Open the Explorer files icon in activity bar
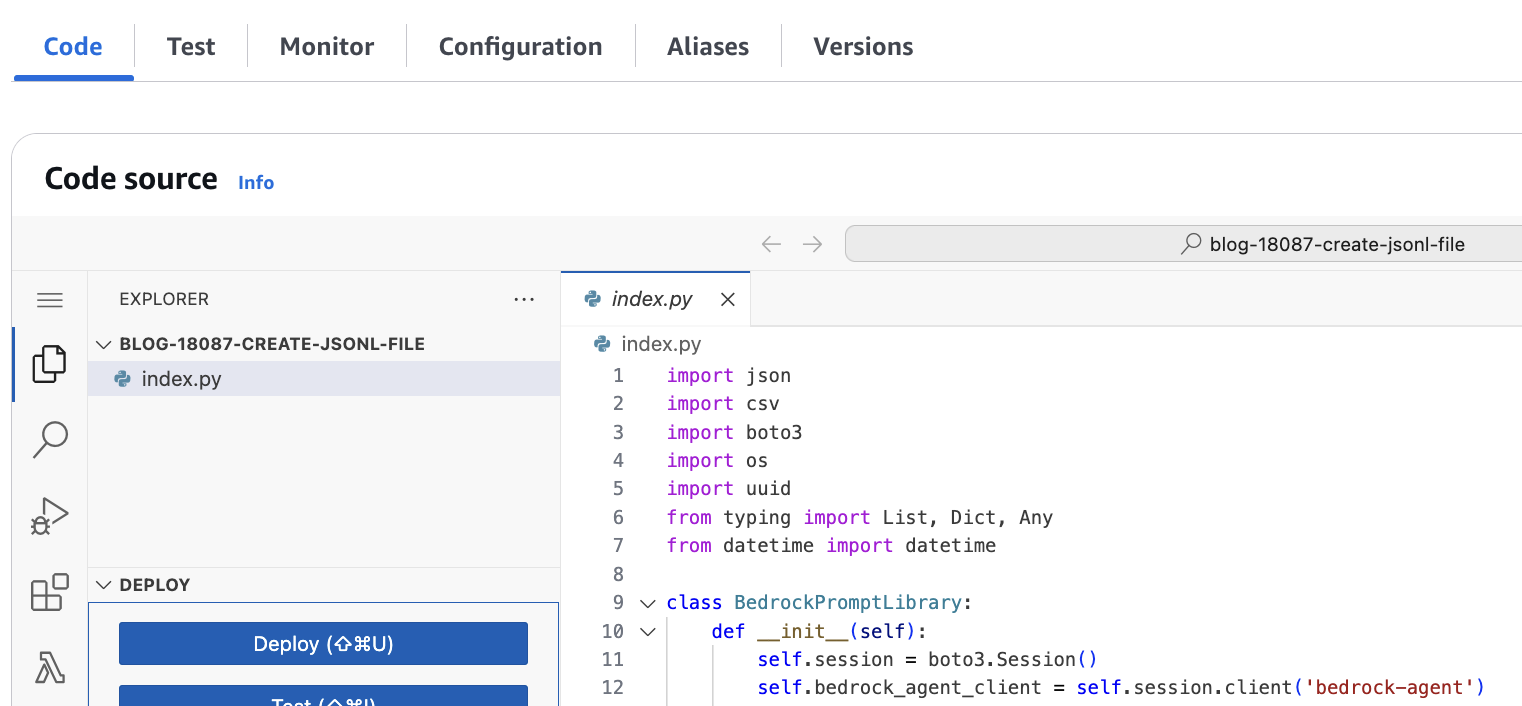 pyautogui.click(x=49, y=364)
